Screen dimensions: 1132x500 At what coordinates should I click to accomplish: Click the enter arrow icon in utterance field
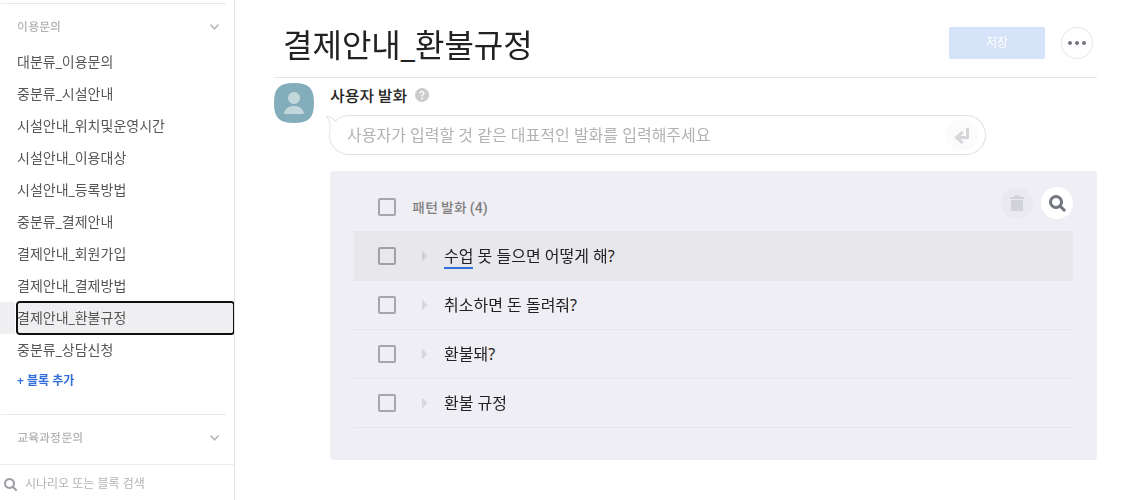pyautogui.click(x=962, y=136)
